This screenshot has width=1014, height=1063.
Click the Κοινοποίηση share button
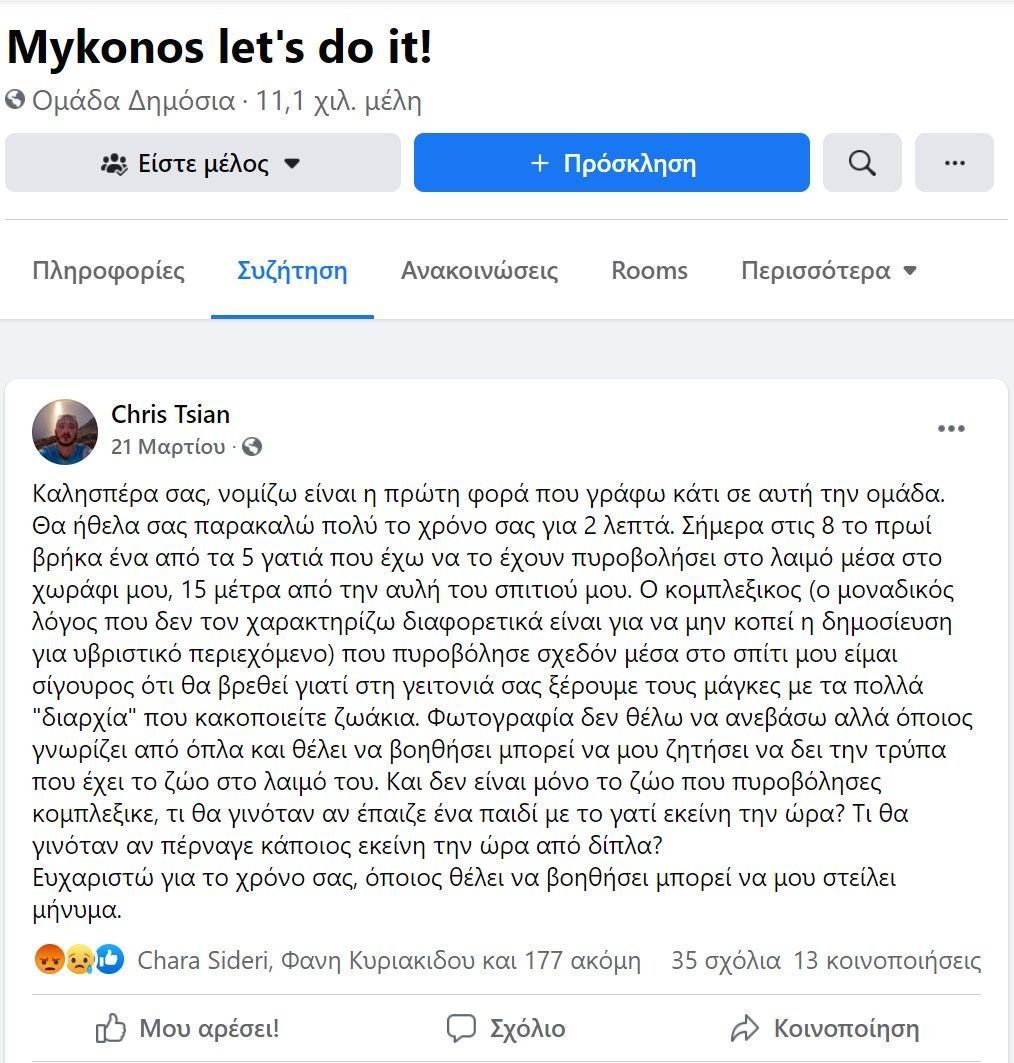coord(825,1028)
